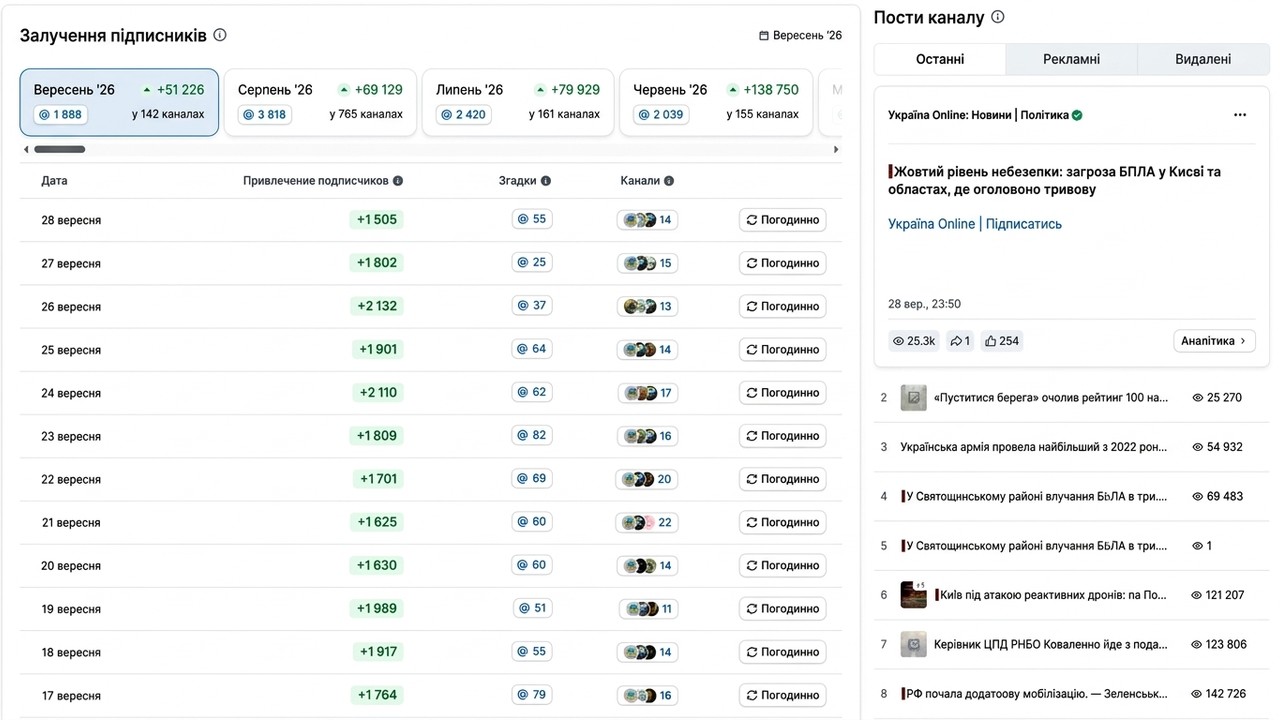Click info icon beside Залучення підписників heading
The height and width of the screenshot is (720, 1280).
coord(220,35)
